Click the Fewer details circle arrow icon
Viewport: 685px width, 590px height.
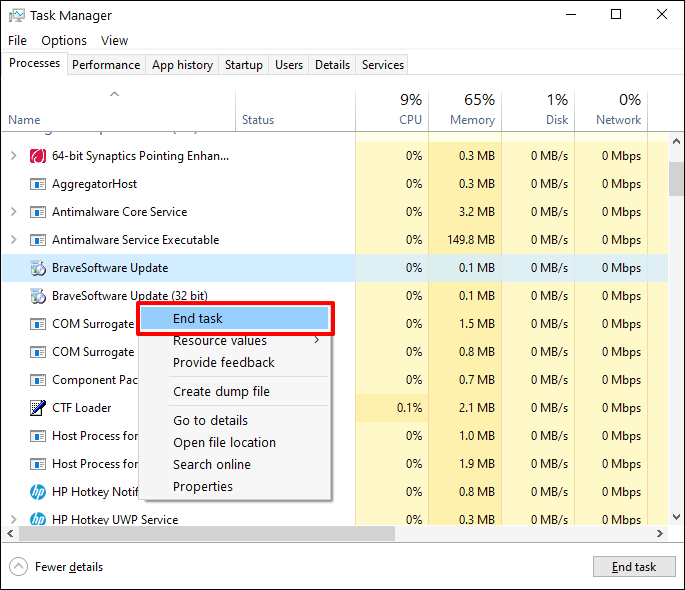pyautogui.click(x=18, y=567)
